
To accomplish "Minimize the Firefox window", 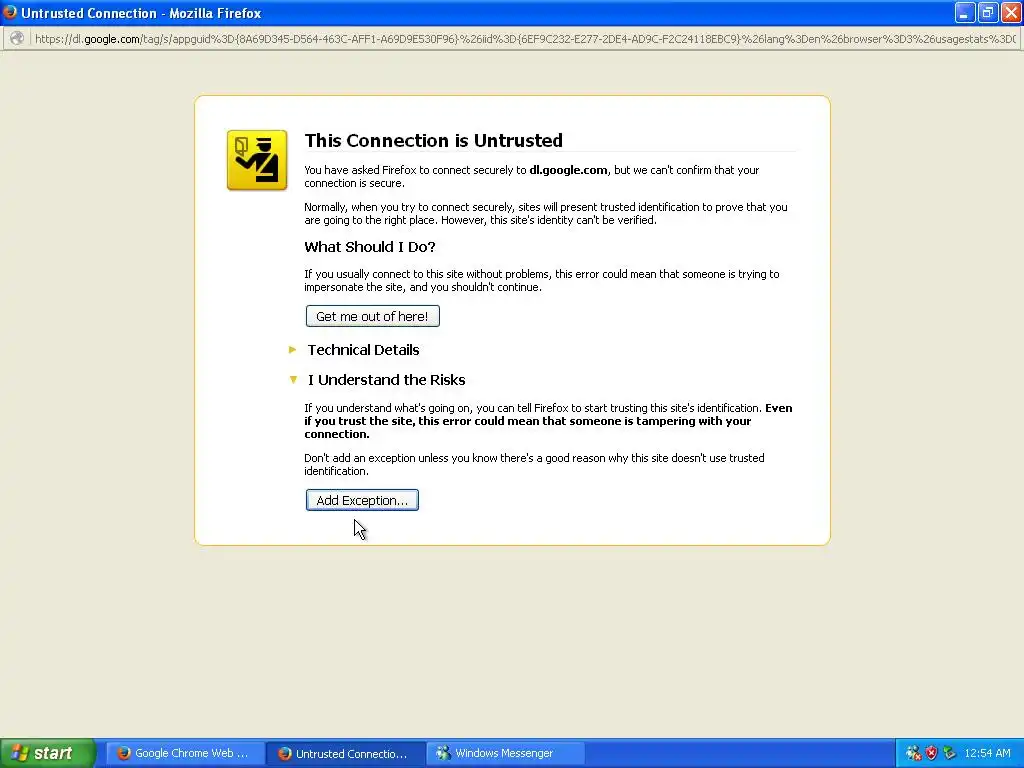I will point(965,12).
